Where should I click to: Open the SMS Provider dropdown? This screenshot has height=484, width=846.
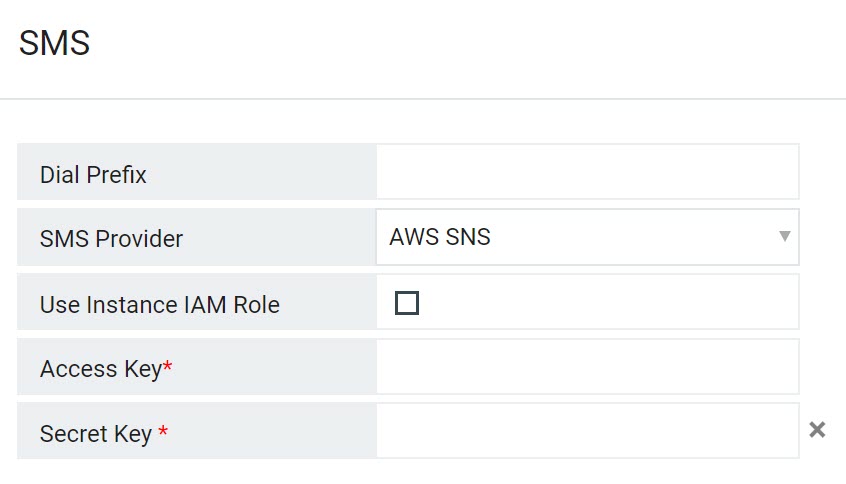pos(586,237)
